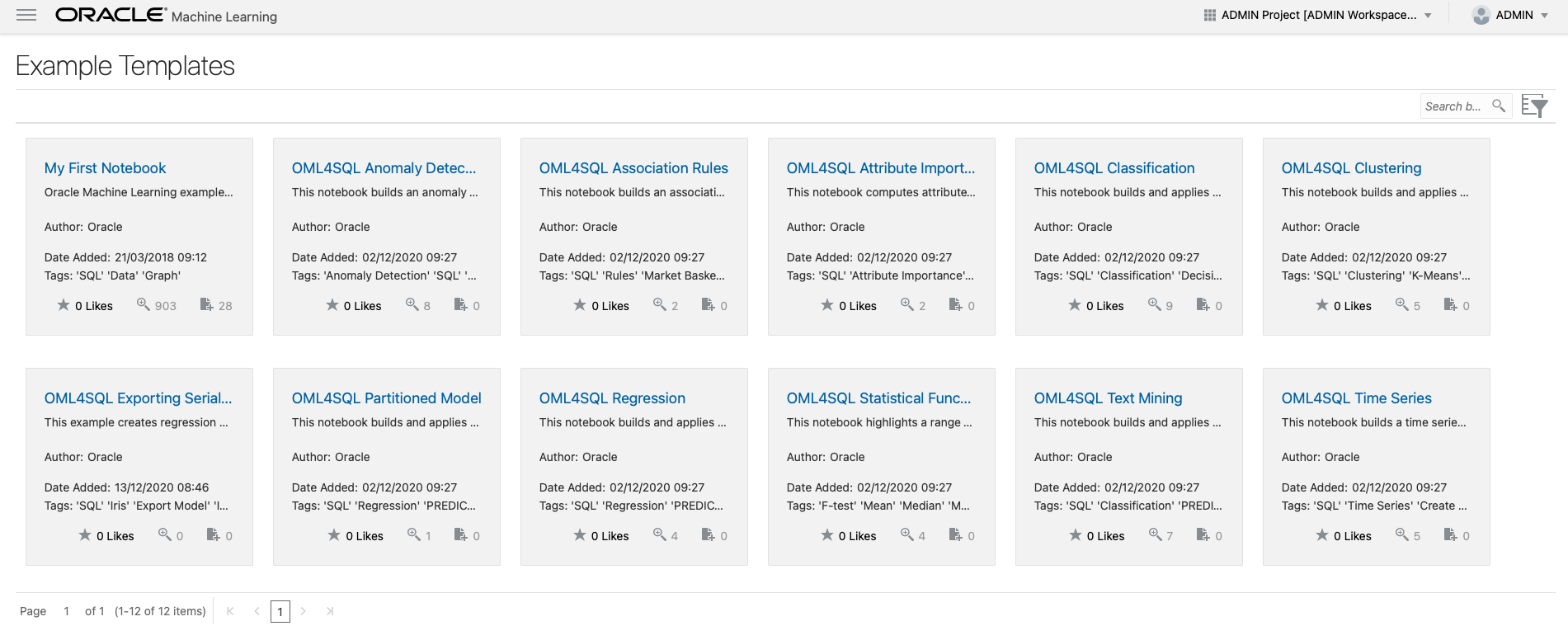Click the create-notebook icon on My First Notebook
Viewport: 1568px width, 640px height.
click(x=207, y=304)
